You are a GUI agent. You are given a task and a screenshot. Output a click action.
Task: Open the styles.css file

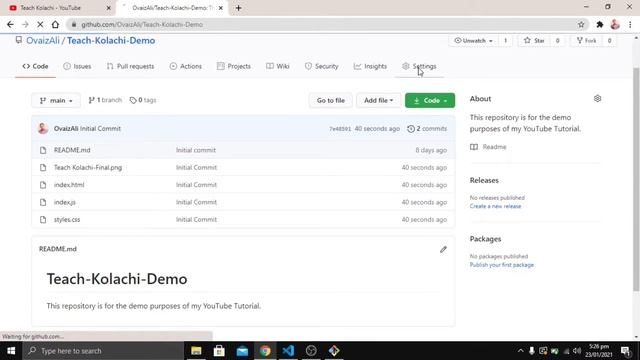[67, 220]
